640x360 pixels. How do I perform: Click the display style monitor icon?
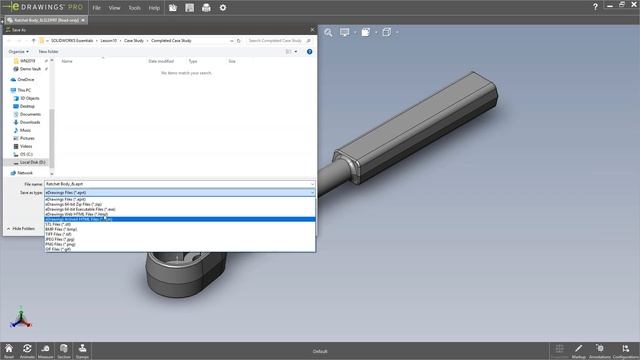click(x=344, y=32)
